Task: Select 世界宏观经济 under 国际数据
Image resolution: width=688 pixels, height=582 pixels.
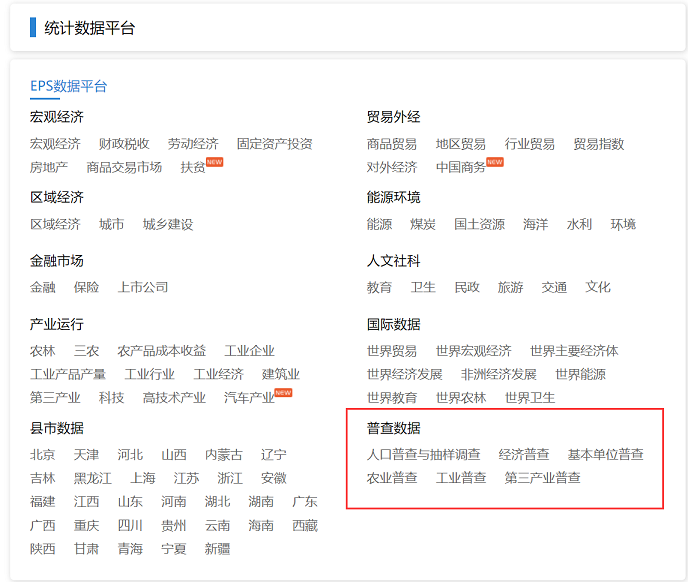Action: 473,351
